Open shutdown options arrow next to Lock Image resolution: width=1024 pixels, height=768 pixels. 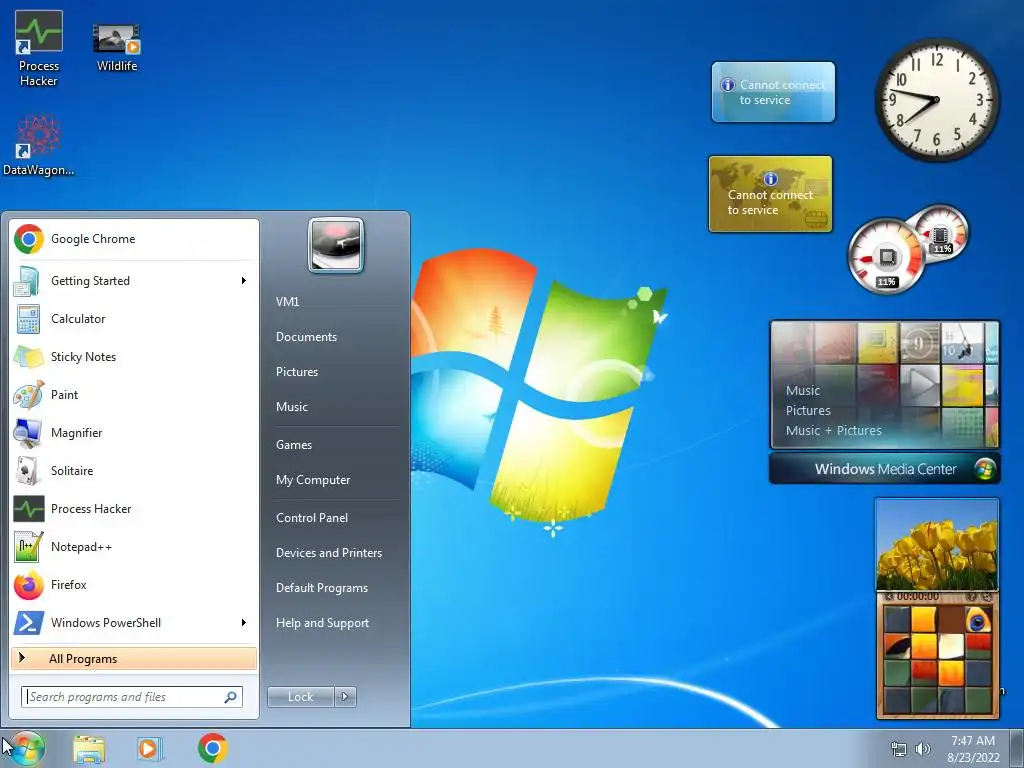[x=345, y=697]
